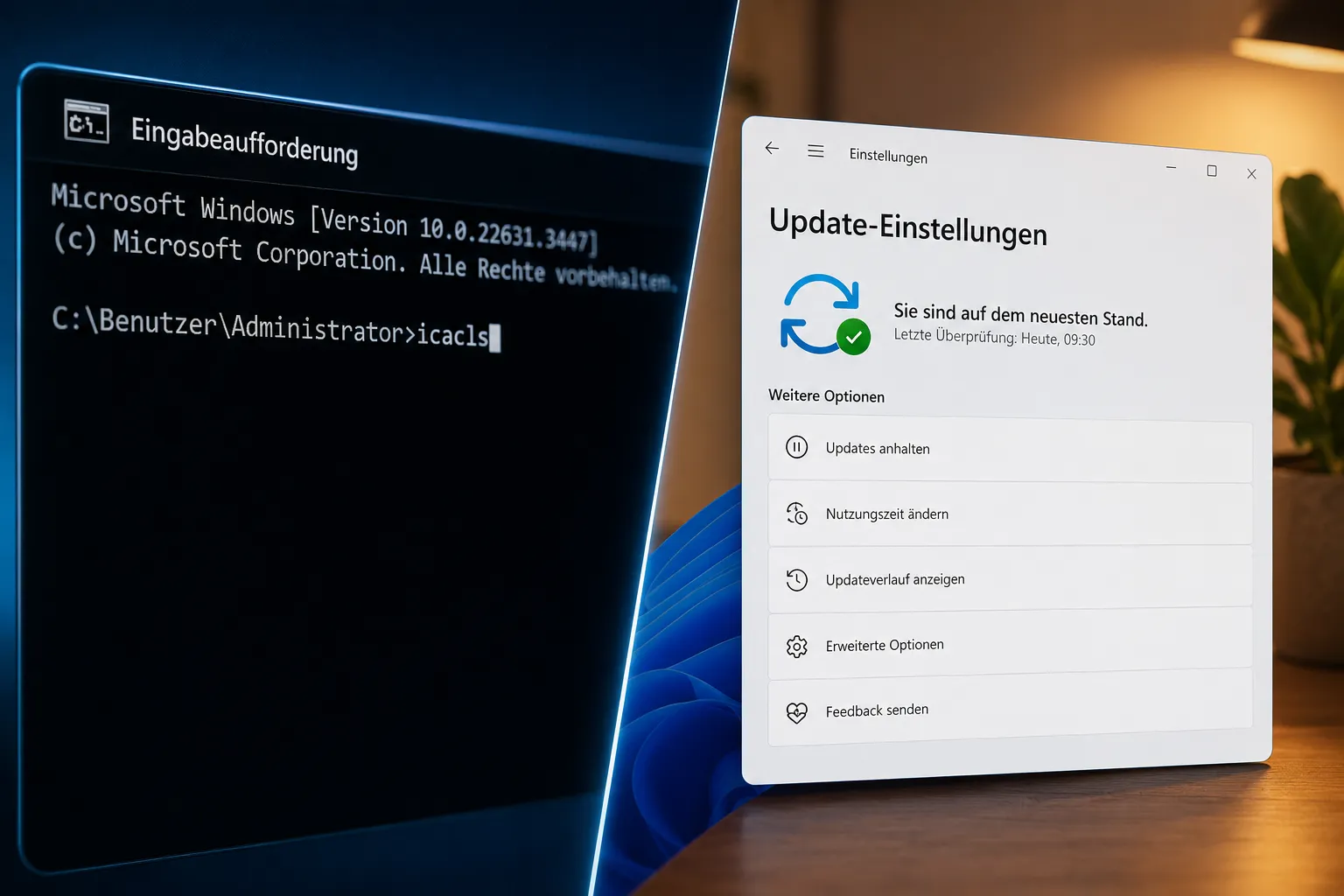This screenshot has width=1344, height=896.
Task: Select Updates anhalten option
Action: click(x=1010, y=449)
